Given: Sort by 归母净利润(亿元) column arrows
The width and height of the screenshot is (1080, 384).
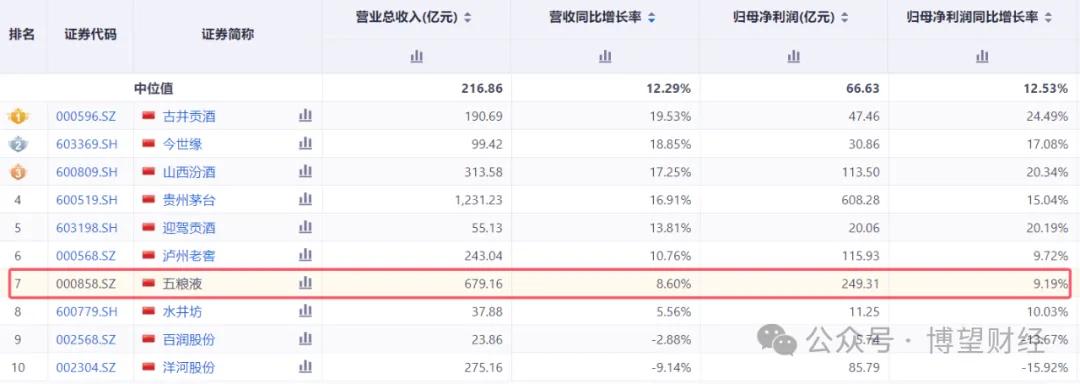Looking at the screenshot, I should 845,19.
